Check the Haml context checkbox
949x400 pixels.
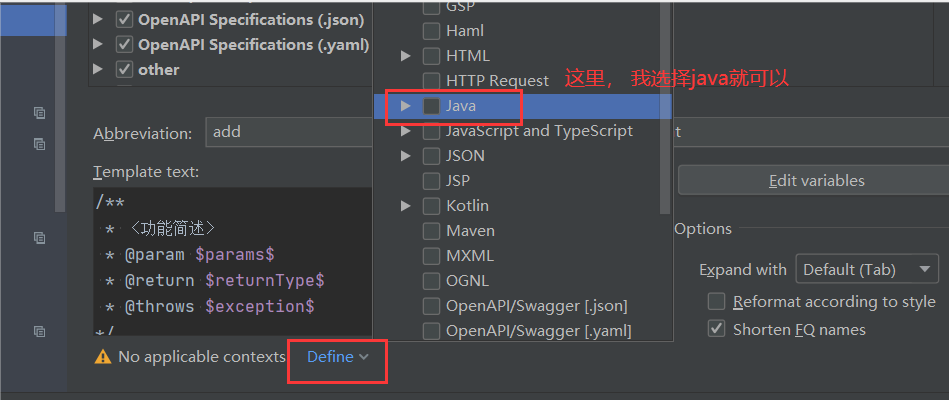click(431, 31)
